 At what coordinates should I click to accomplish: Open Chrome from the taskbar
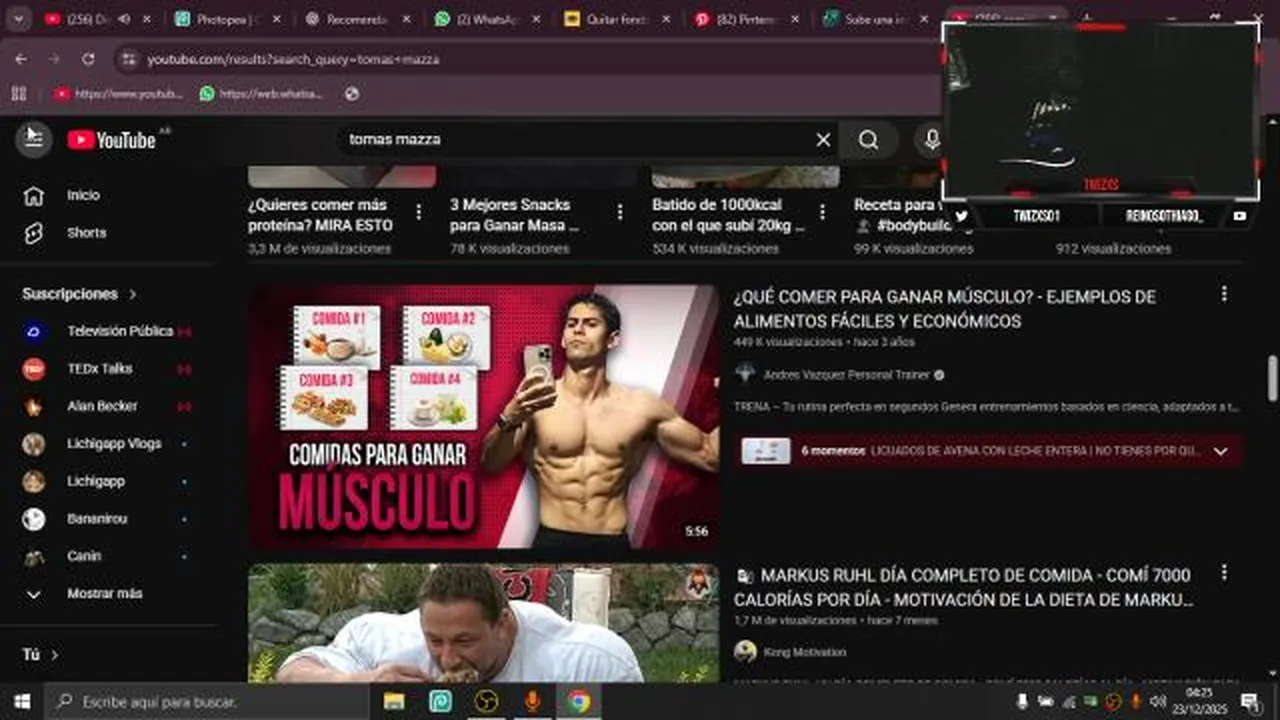pyautogui.click(x=579, y=702)
